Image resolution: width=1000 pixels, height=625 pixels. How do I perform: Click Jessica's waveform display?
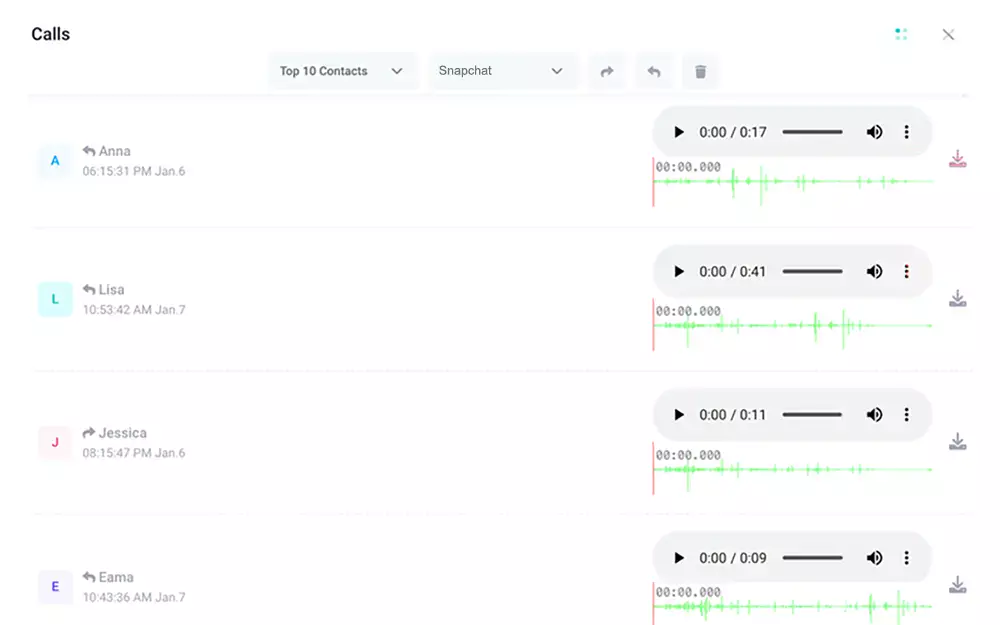pos(790,470)
